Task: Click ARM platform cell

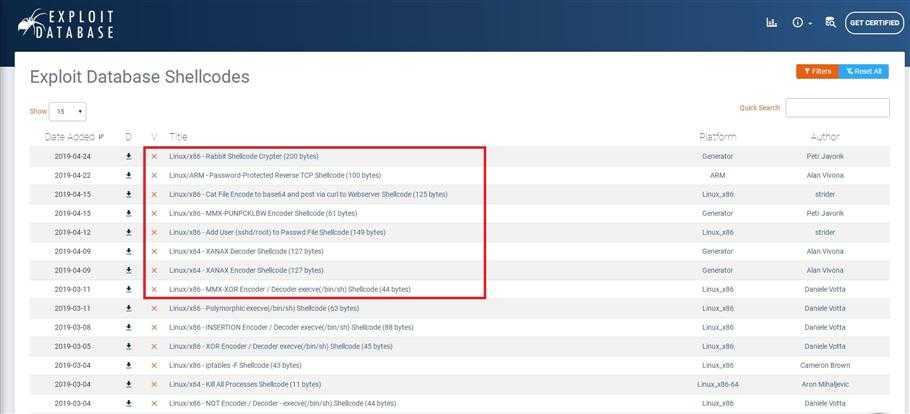Action: tap(717, 175)
